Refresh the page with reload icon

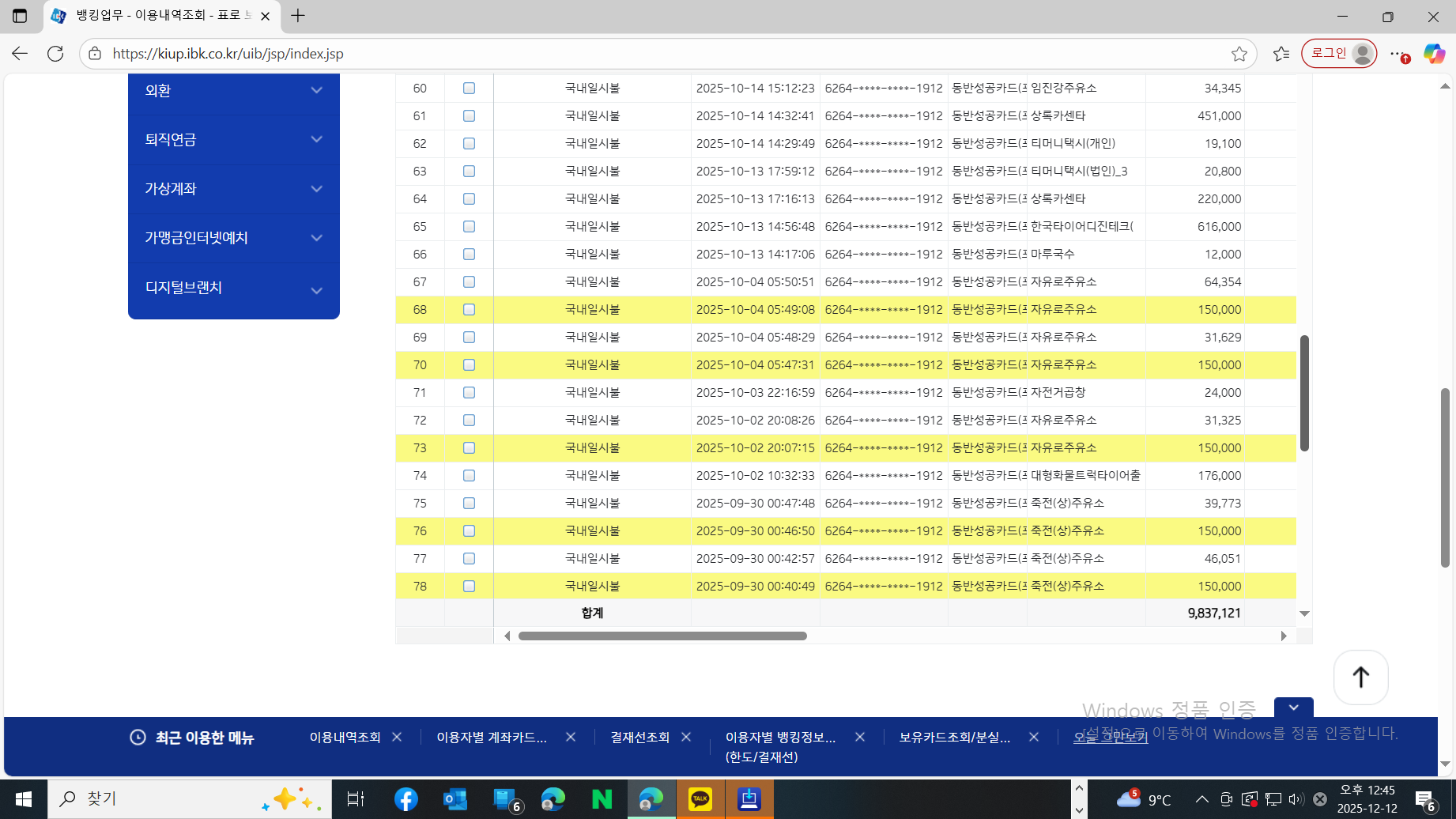[55, 54]
